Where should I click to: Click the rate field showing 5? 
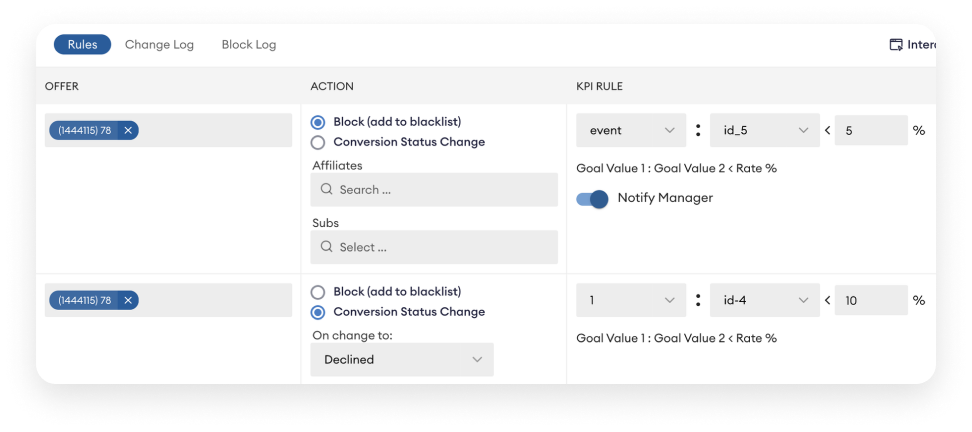pos(870,130)
